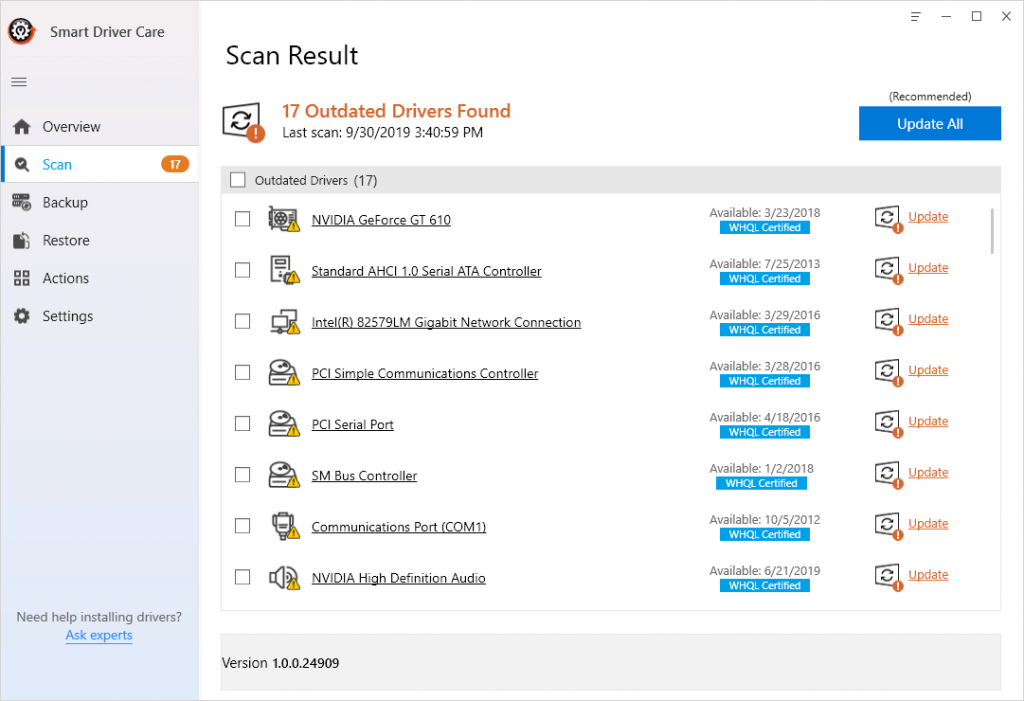
Task: Click the NVIDIA High Definition Audio speaker icon
Action: (284, 578)
